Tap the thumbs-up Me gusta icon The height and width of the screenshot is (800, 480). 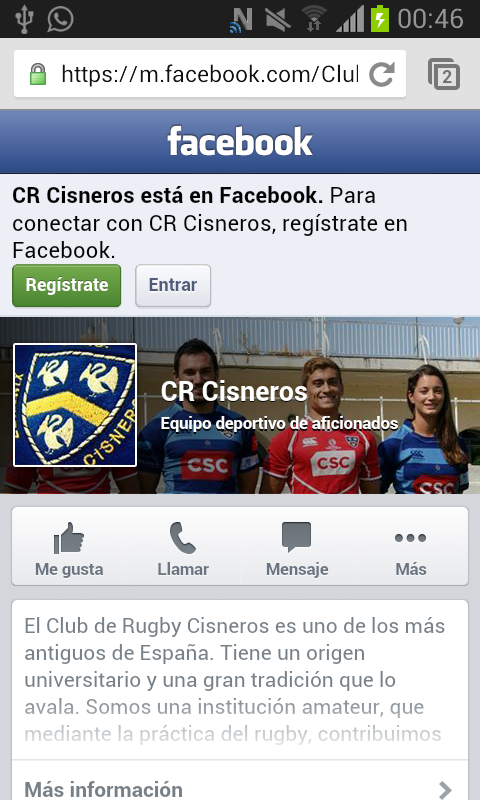point(69,538)
